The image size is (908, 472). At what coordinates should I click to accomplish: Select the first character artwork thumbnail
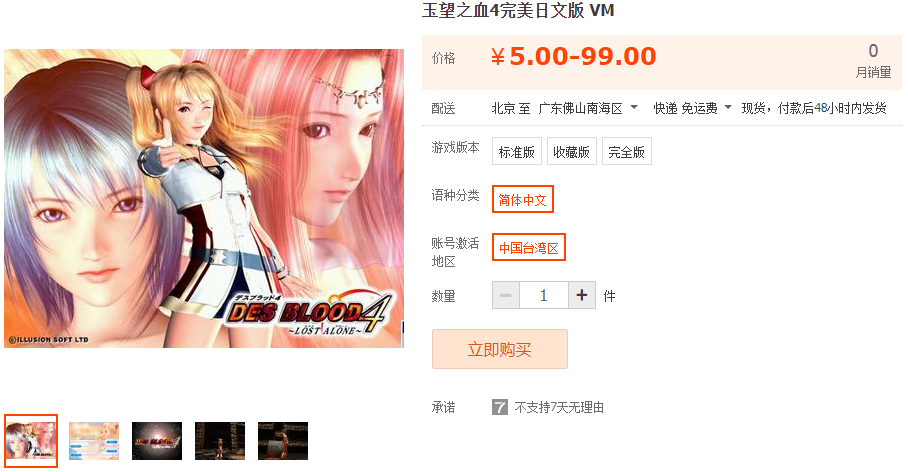click(x=31, y=441)
